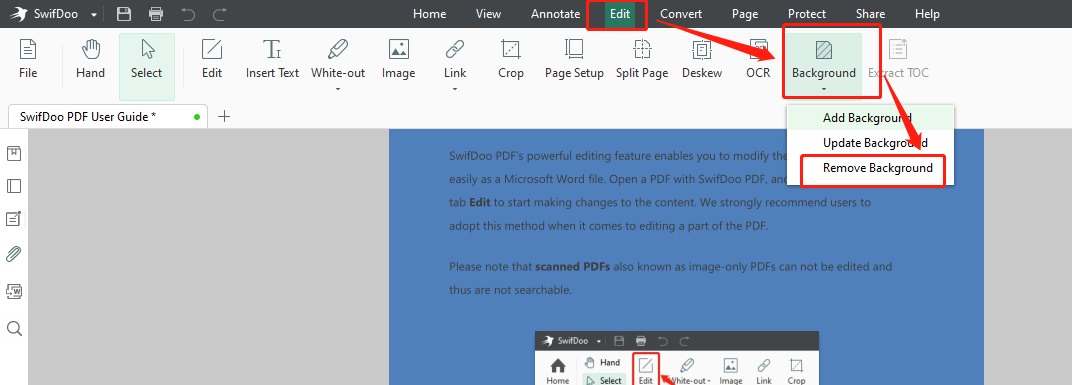Screen dimensions: 1072x385
Task: Click the Split Page tool
Action: 642,59
